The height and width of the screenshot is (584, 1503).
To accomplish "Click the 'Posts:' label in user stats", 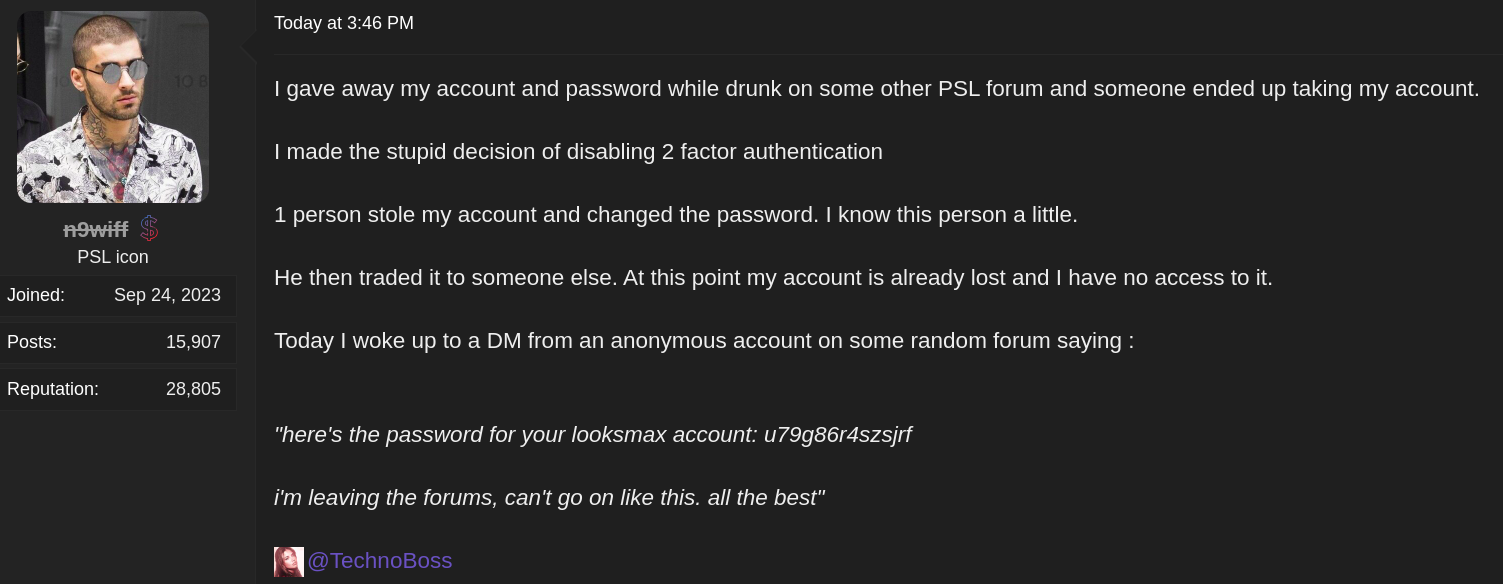I will [32, 342].
